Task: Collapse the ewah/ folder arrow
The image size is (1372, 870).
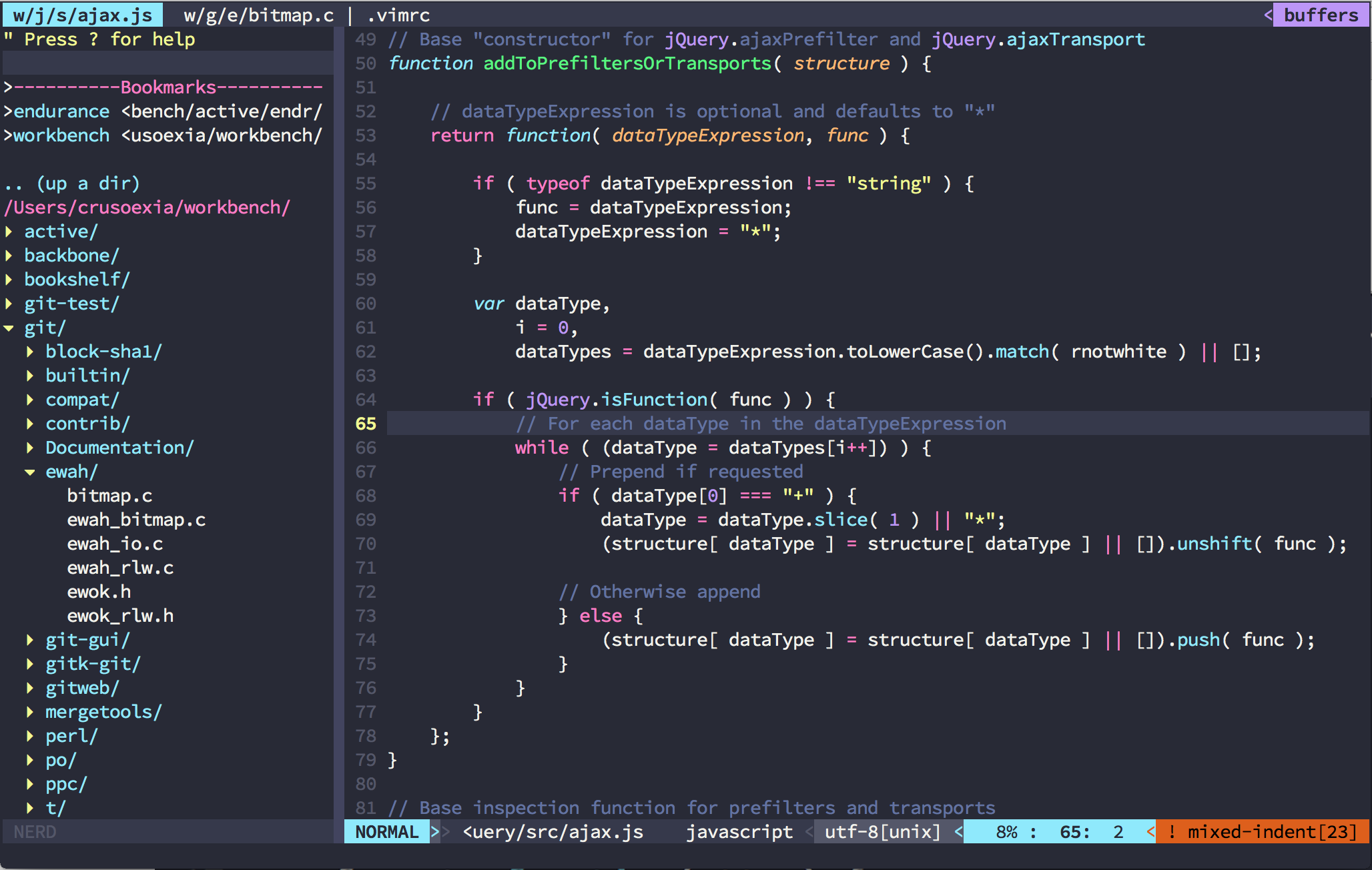Action: click(30, 472)
